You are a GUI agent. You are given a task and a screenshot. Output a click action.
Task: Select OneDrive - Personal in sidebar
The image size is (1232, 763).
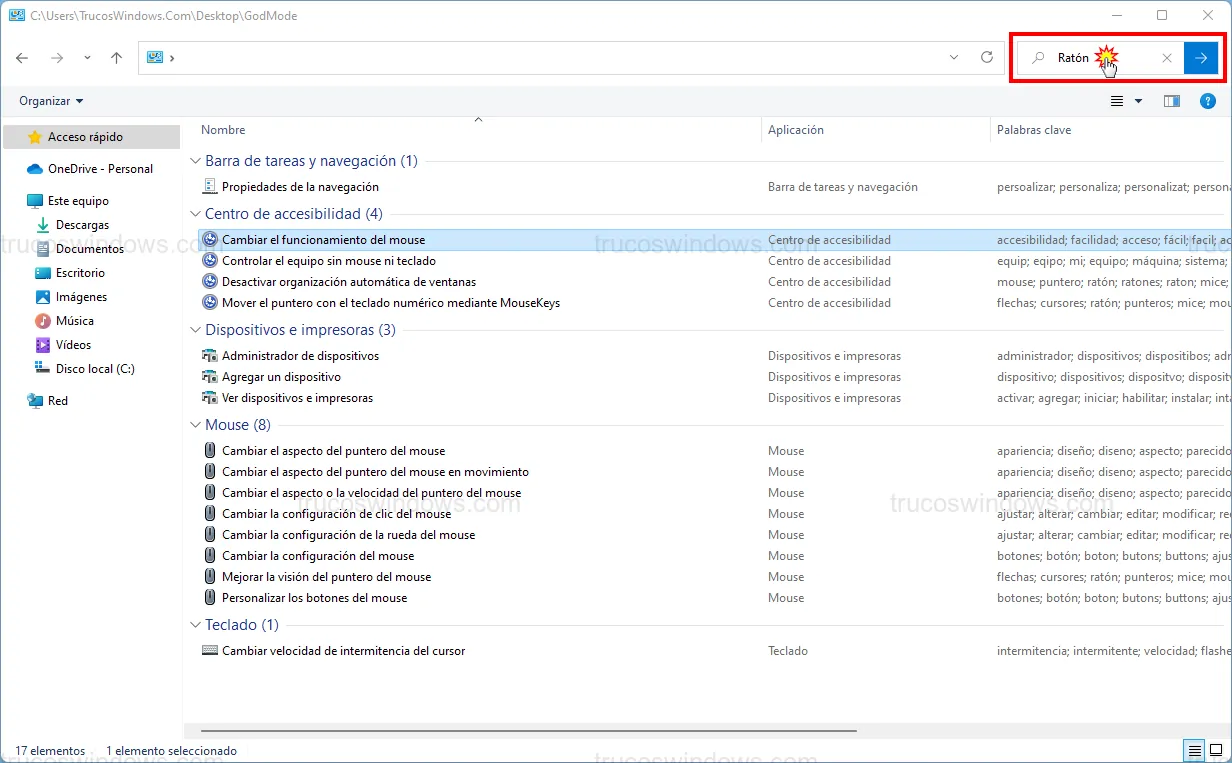[100, 169]
